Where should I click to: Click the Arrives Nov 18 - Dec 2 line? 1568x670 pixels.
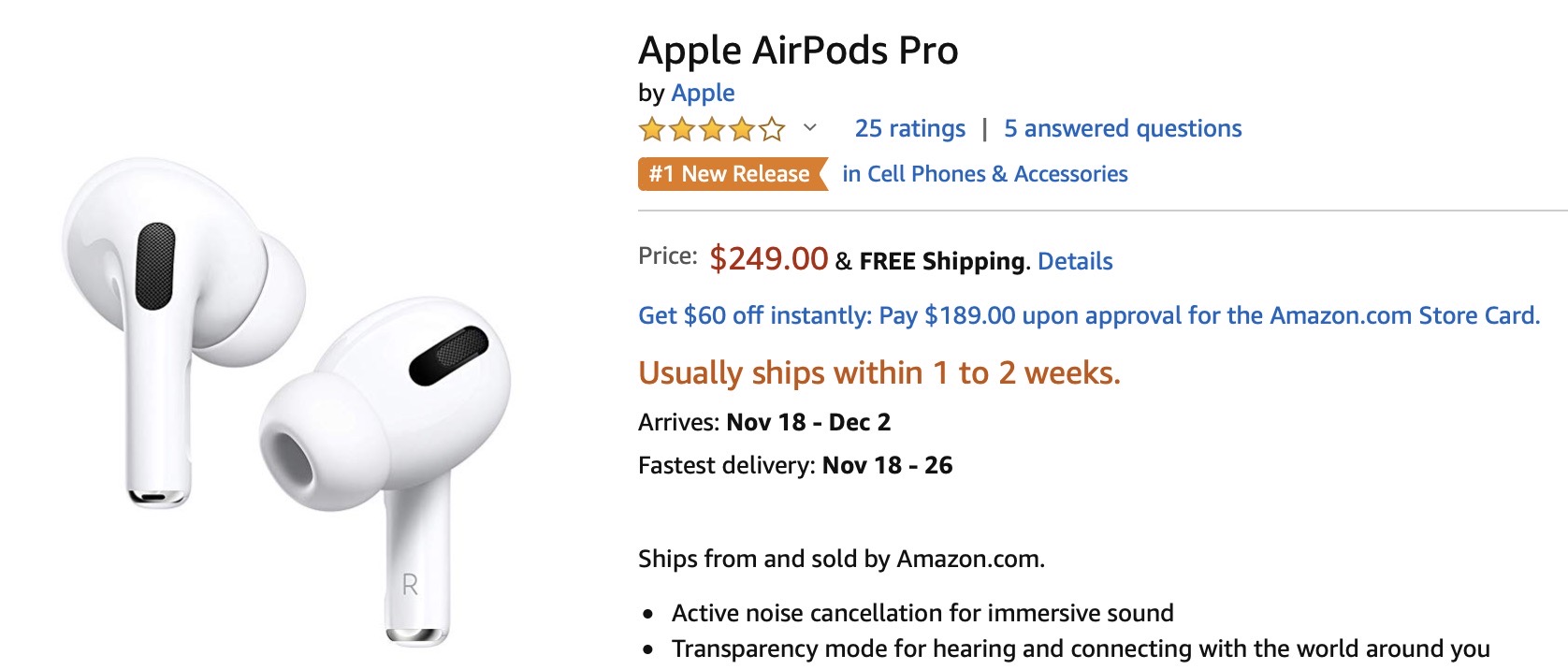(763, 422)
